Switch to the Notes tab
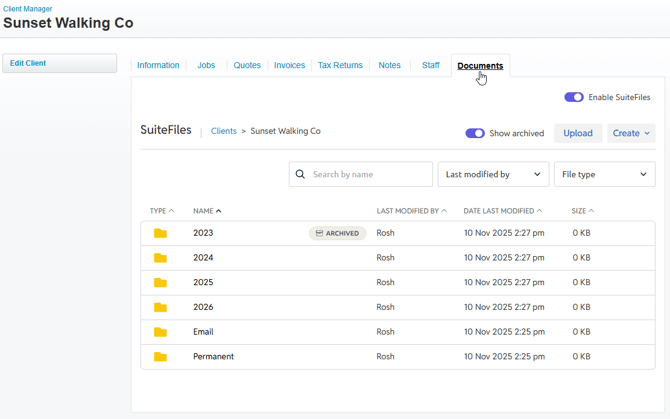This screenshot has width=670, height=419. (x=389, y=65)
